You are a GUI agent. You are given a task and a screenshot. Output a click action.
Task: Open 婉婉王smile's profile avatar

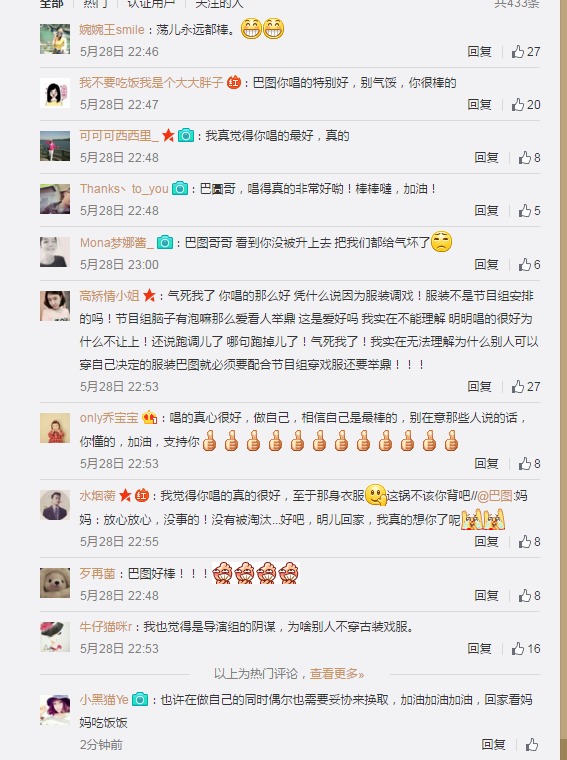[55, 39]
